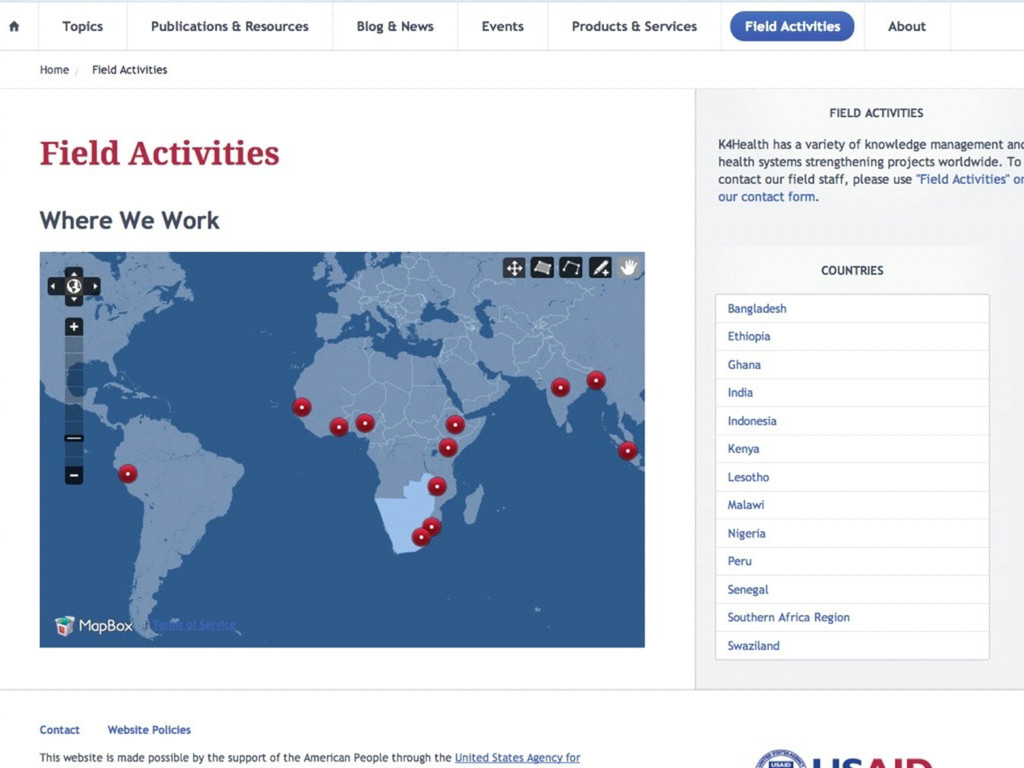The height and width of the screenshot is (768, 1024).
Task: Open the 'our contact form' link
Action: click(x=767, y=197)
